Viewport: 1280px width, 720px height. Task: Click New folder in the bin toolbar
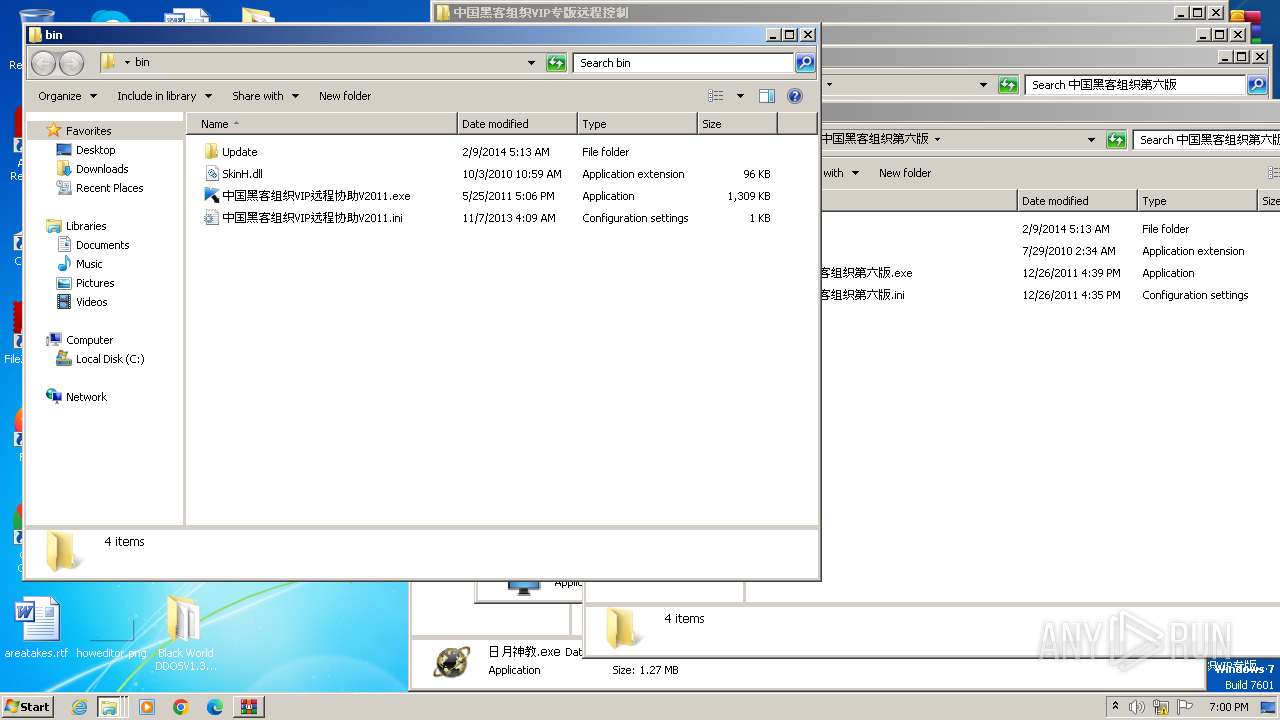tap(345, 96)
